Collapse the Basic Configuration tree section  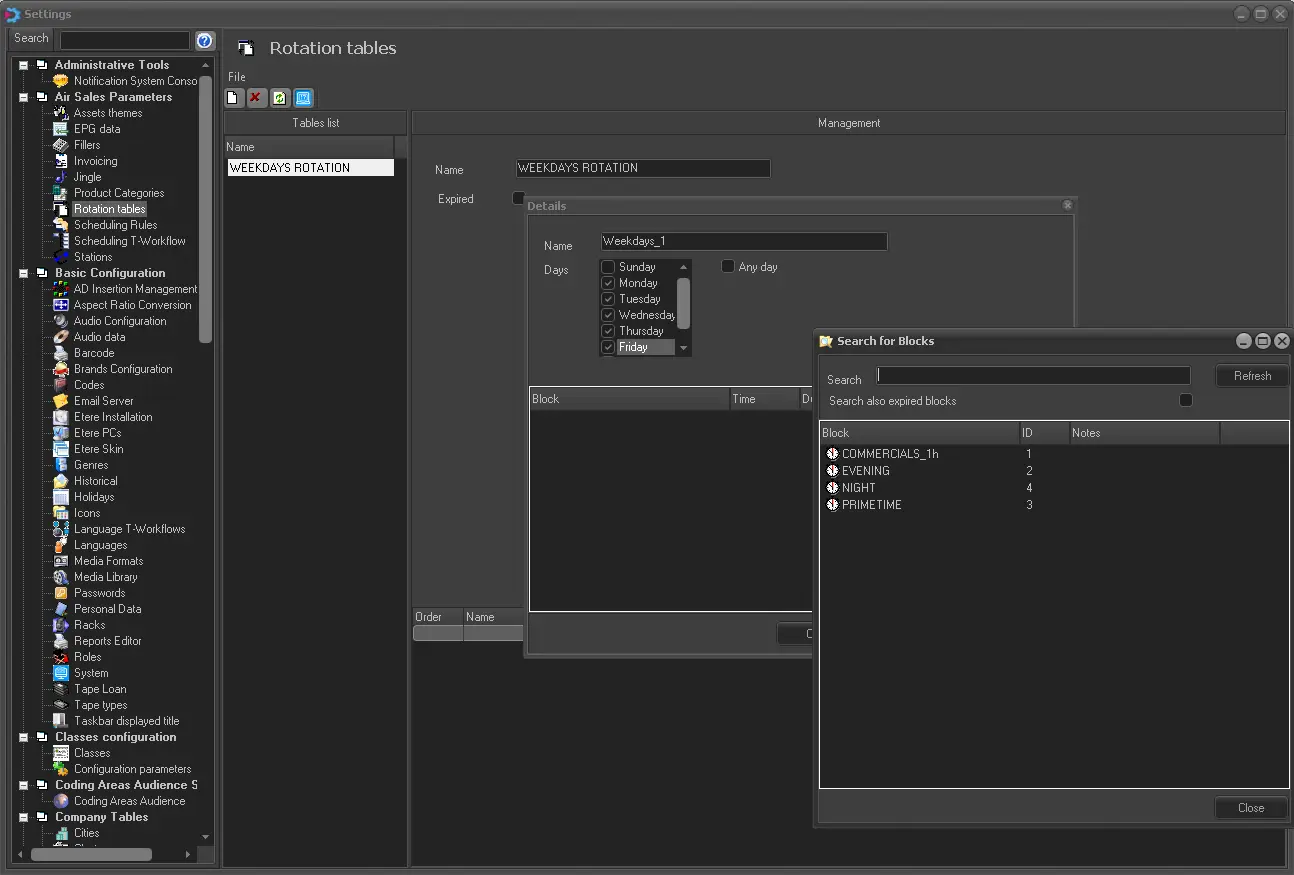23,273
